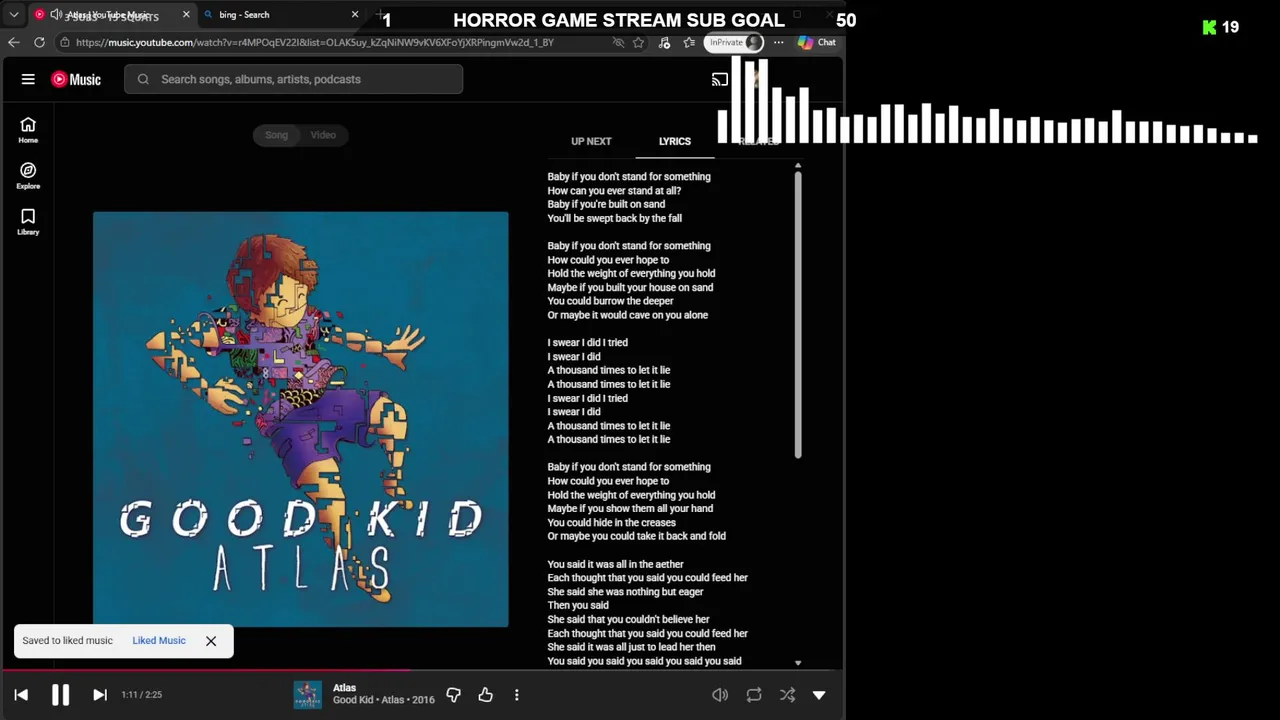Screen dimensions: 1280x720
Task: Click the tracking prevention eye icon
Action: coord(618,42)
